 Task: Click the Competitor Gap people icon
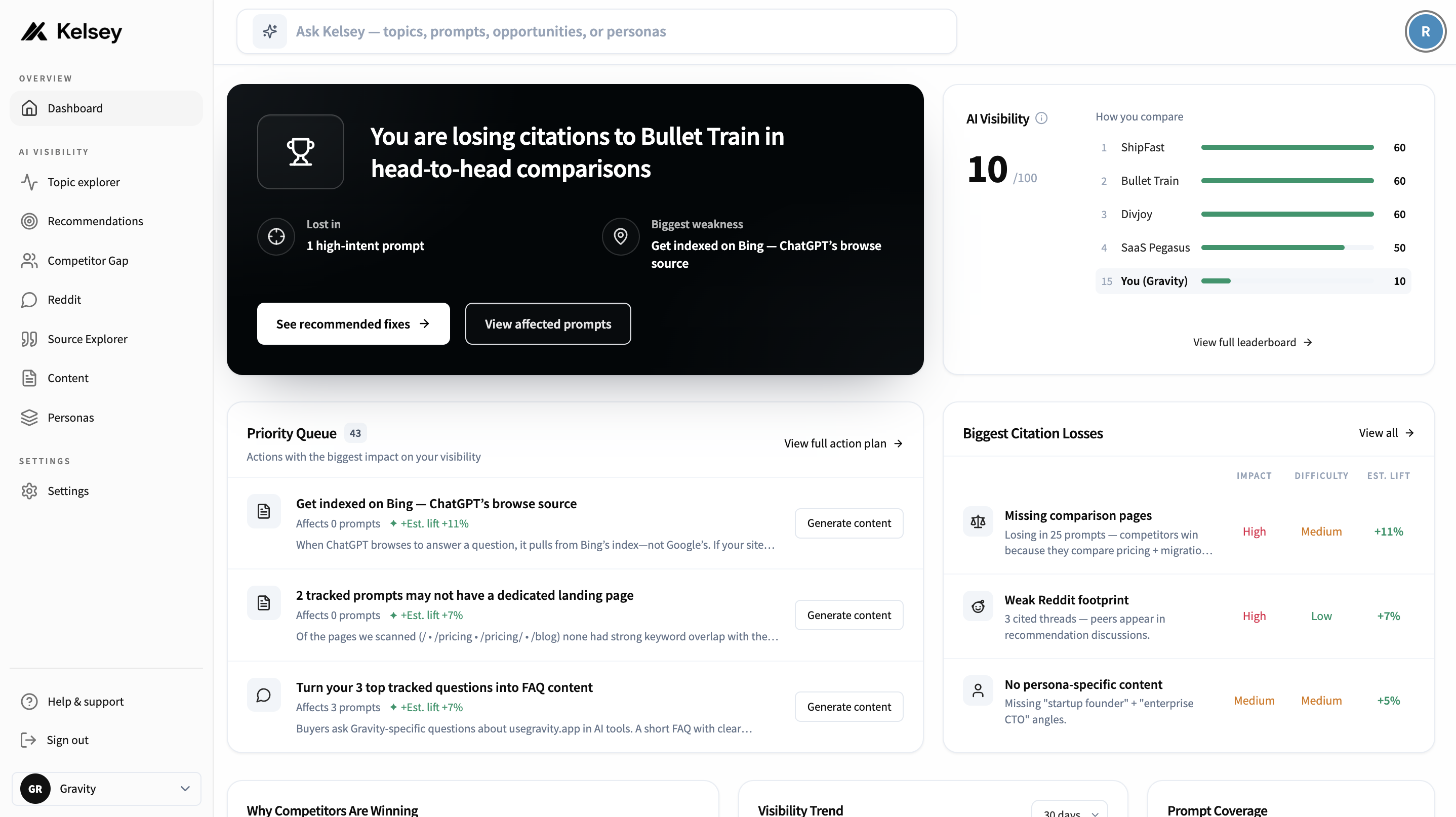click(29, 261)
